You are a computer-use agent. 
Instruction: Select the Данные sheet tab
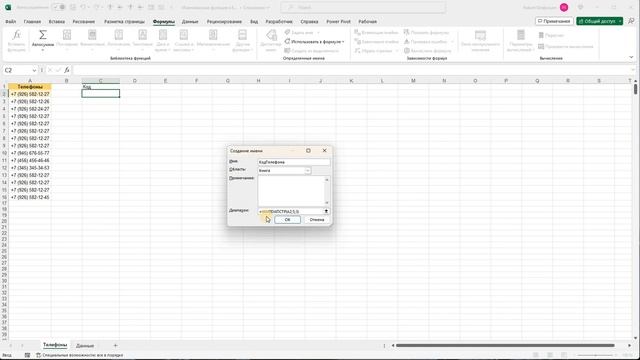pos(85,346)
